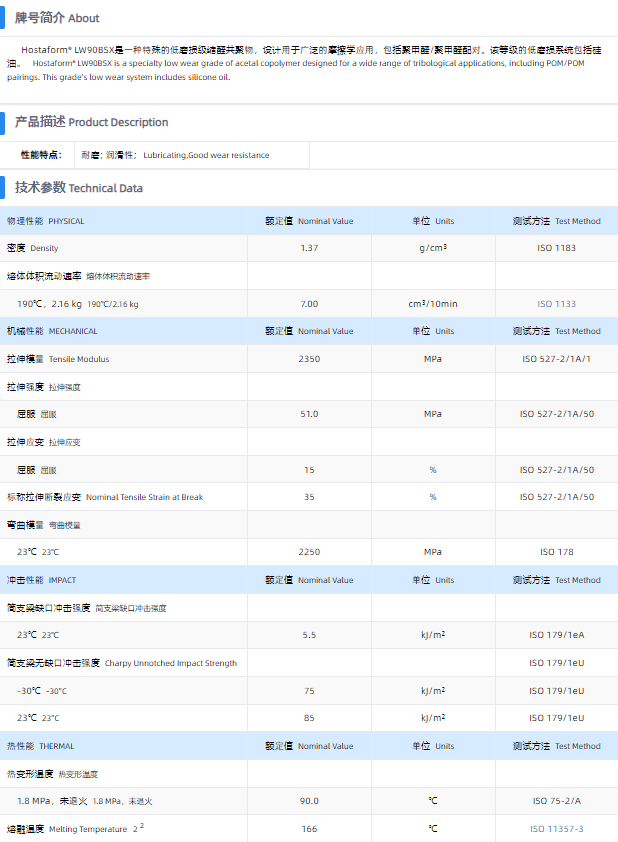Select the flexural modulus value 2250
The width and height of the screenshot is (618, 842).
[x=309, y=552]
